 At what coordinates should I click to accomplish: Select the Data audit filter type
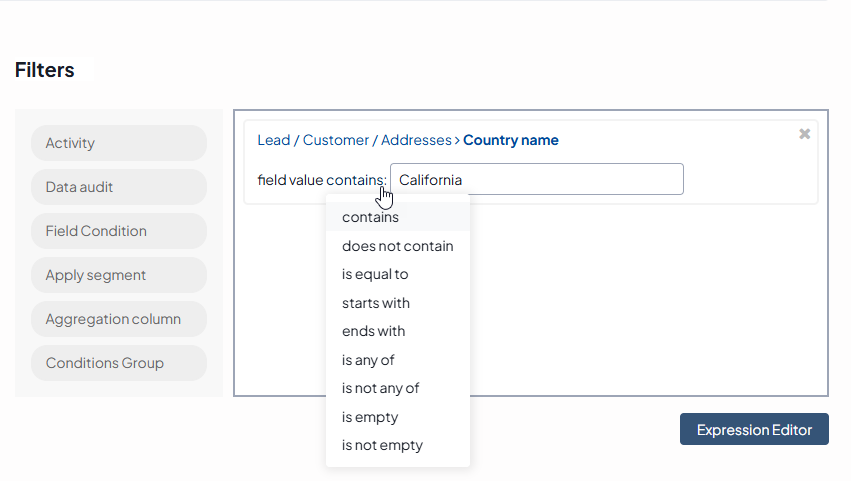point(119,187)
